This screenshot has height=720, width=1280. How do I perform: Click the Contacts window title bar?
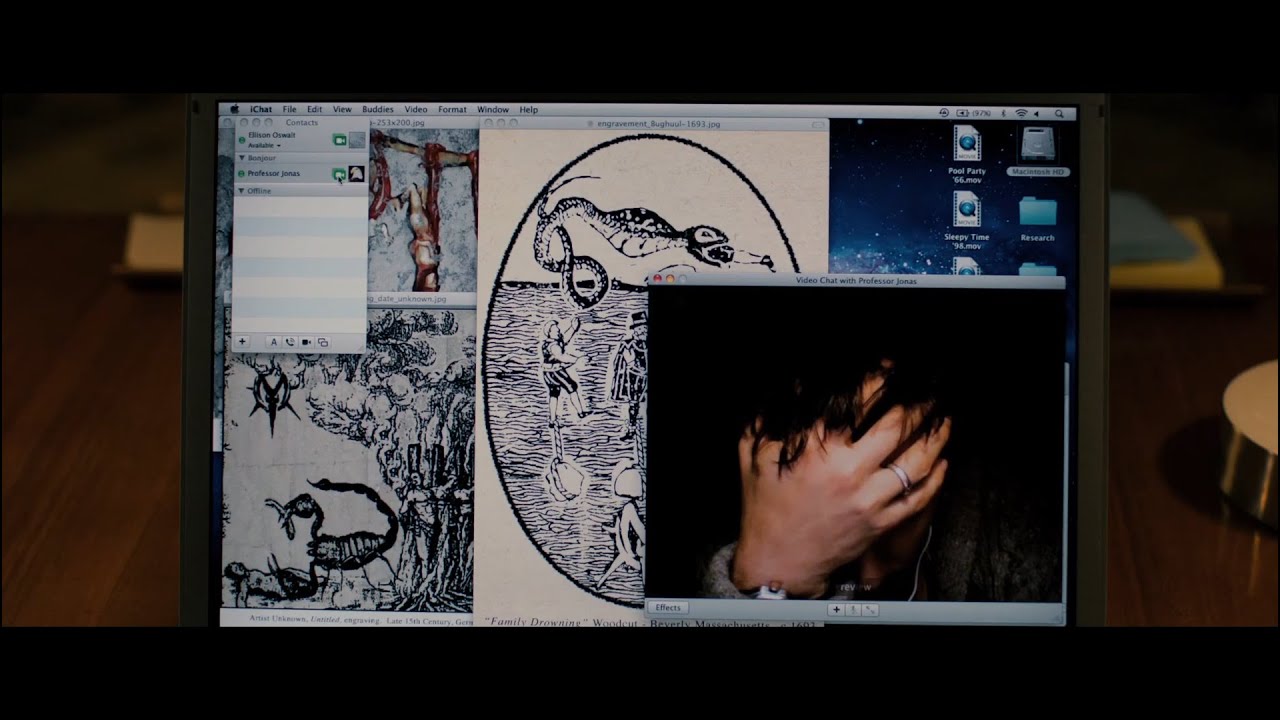click(x=302, y=123)
